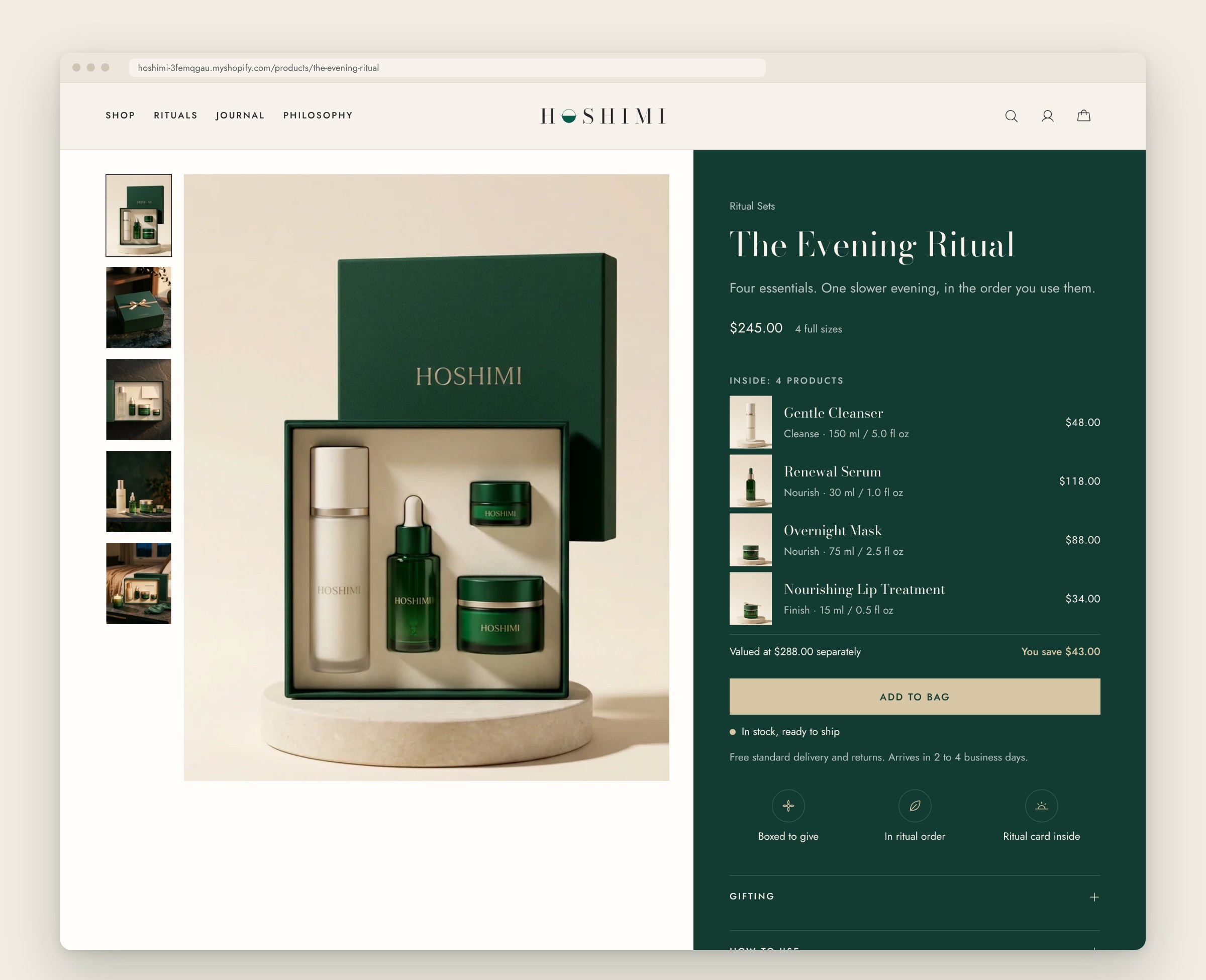Select the bedroom candle scene thumbnail
The width and height of the screenshot is (1206, 980).
pos(139,583)
